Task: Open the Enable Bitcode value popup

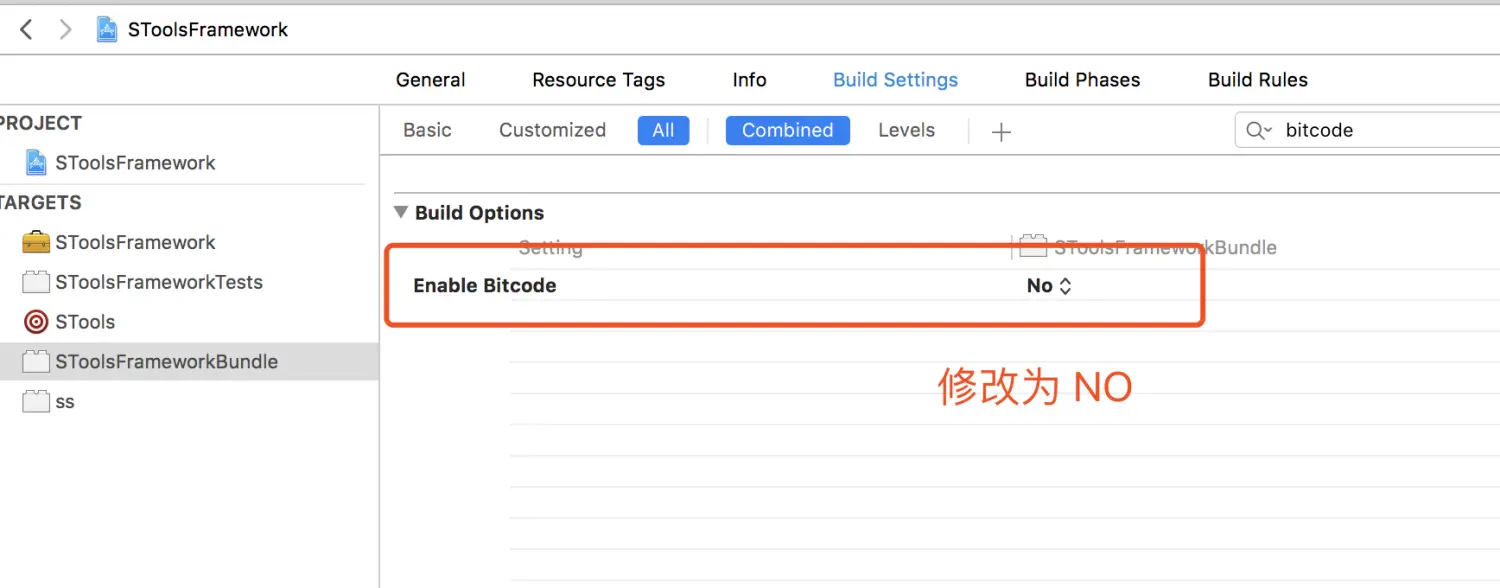Action: [1049, 286]
